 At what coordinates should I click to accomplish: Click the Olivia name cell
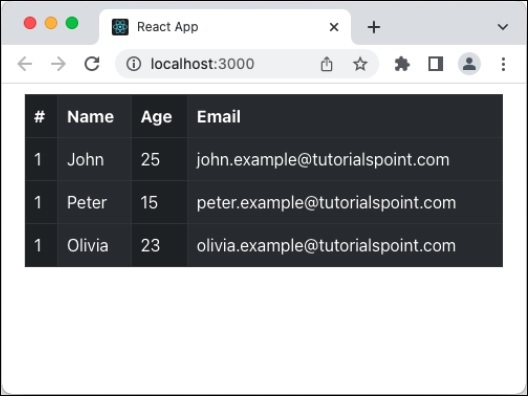94,245
